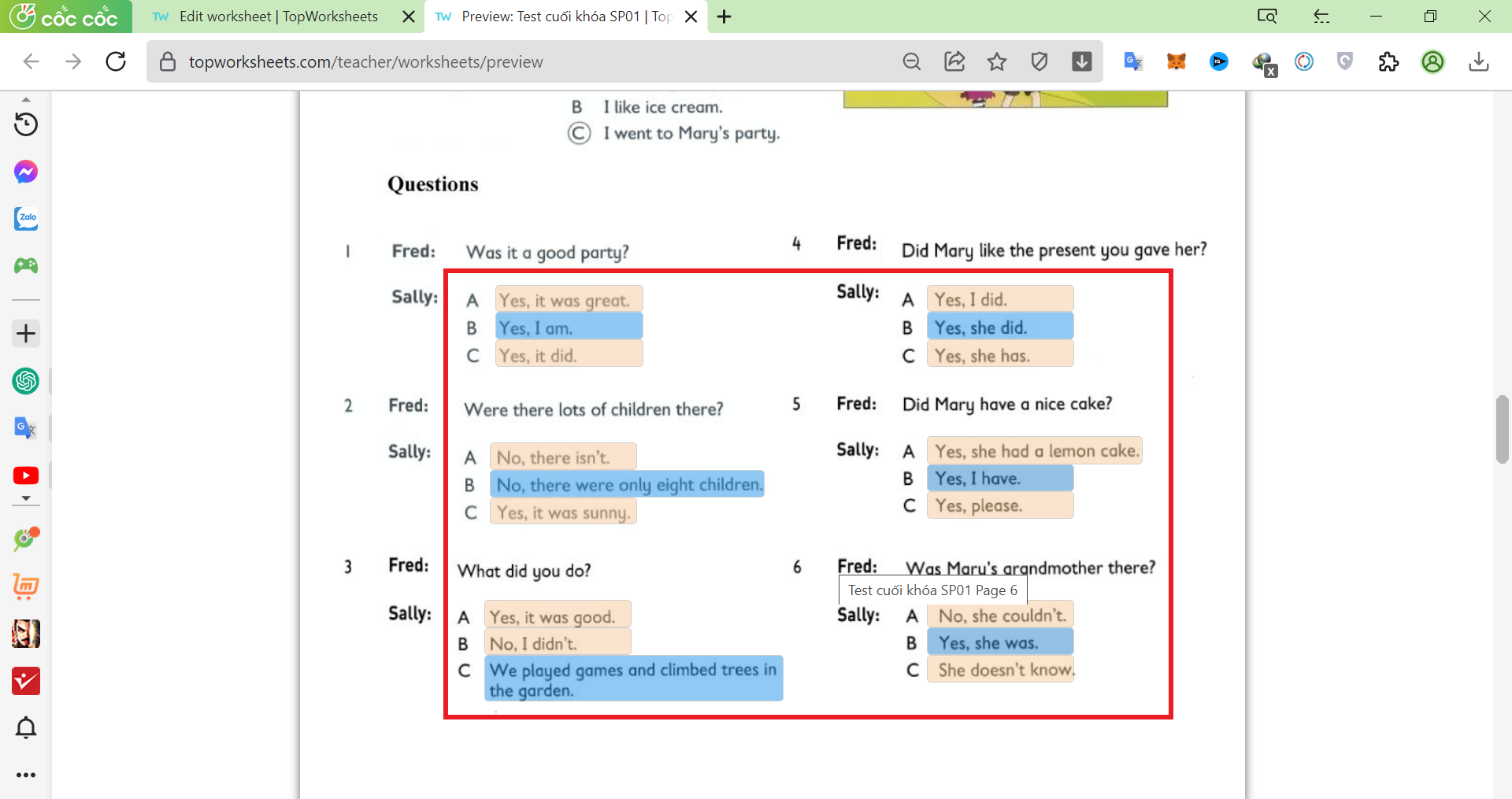Open notifications bell in sidebar
The width and height of the screenshot is (1512, 799).
(x=26, y=727)
